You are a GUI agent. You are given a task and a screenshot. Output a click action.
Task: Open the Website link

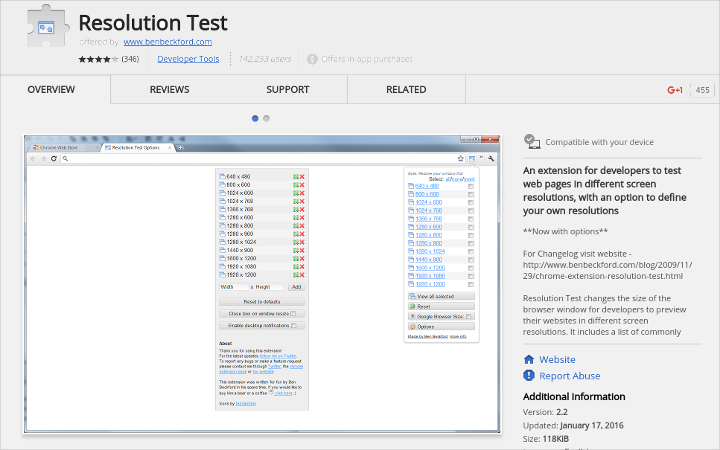557,360
